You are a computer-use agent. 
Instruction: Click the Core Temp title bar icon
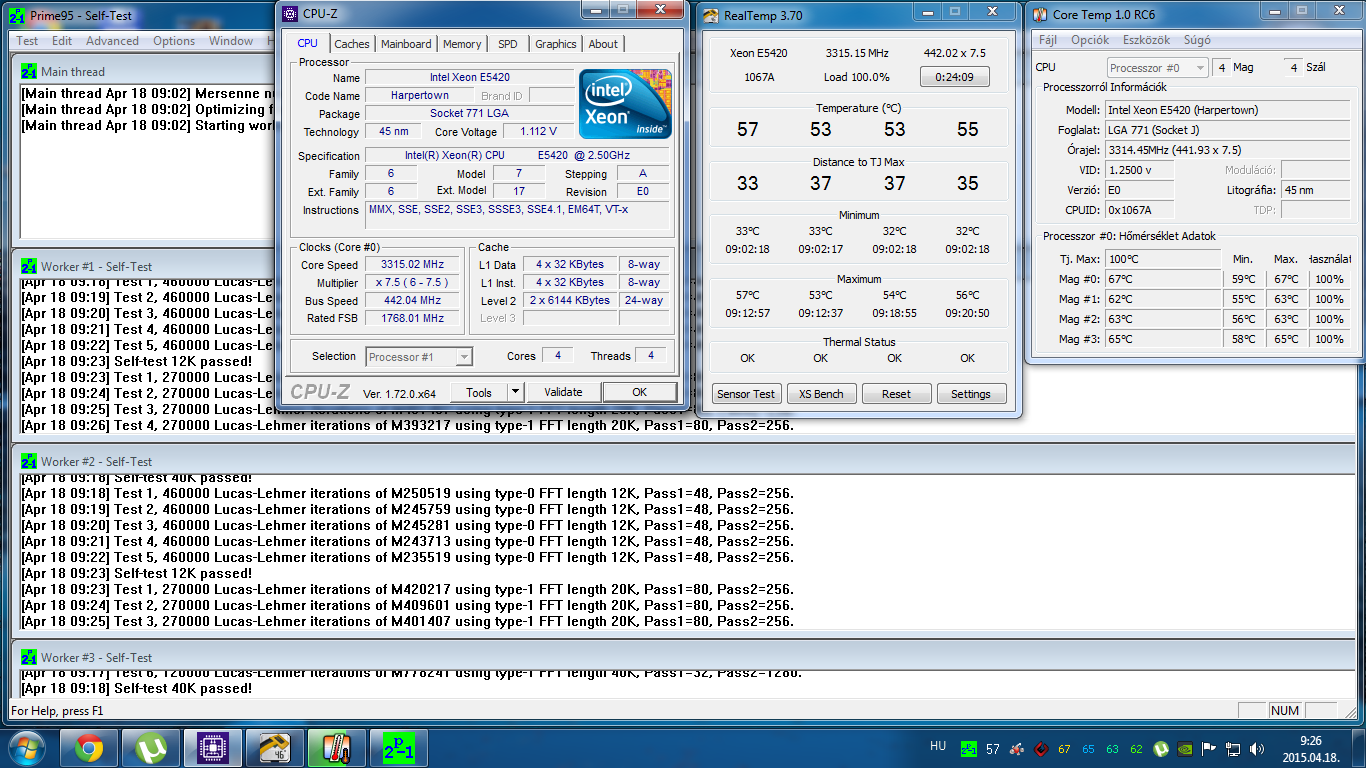click(1040, 15)
